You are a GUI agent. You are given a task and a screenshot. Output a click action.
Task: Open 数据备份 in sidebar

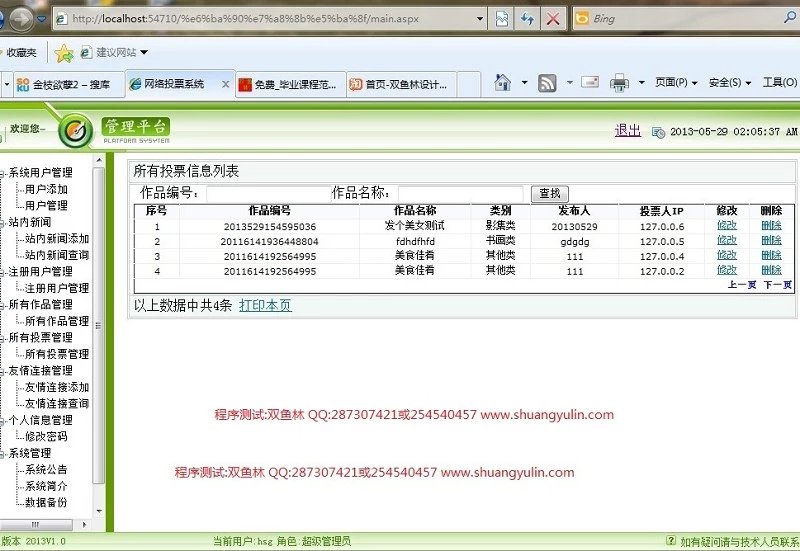point(46,503)
